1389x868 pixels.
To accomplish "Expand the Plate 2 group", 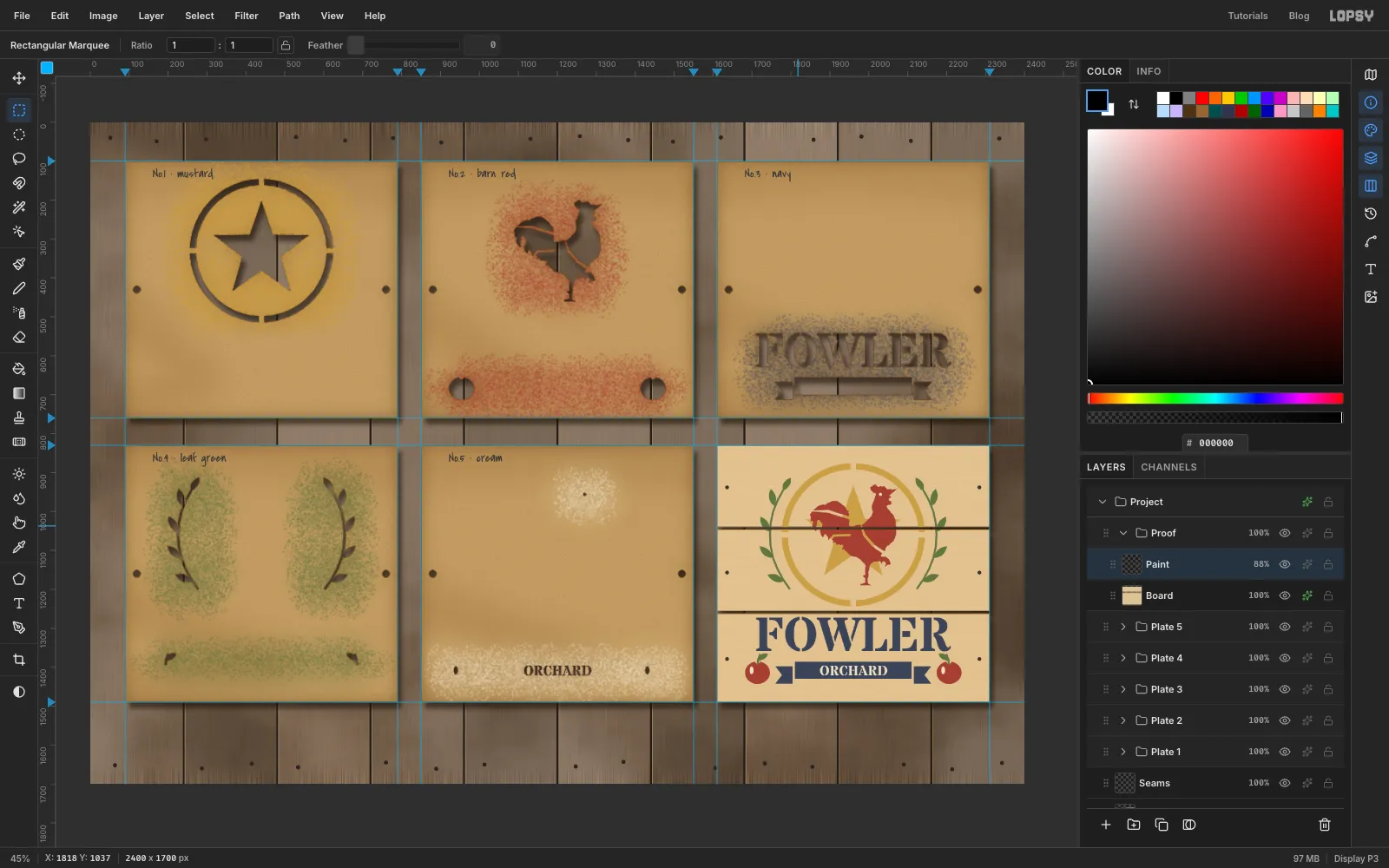I will 1123,720.
